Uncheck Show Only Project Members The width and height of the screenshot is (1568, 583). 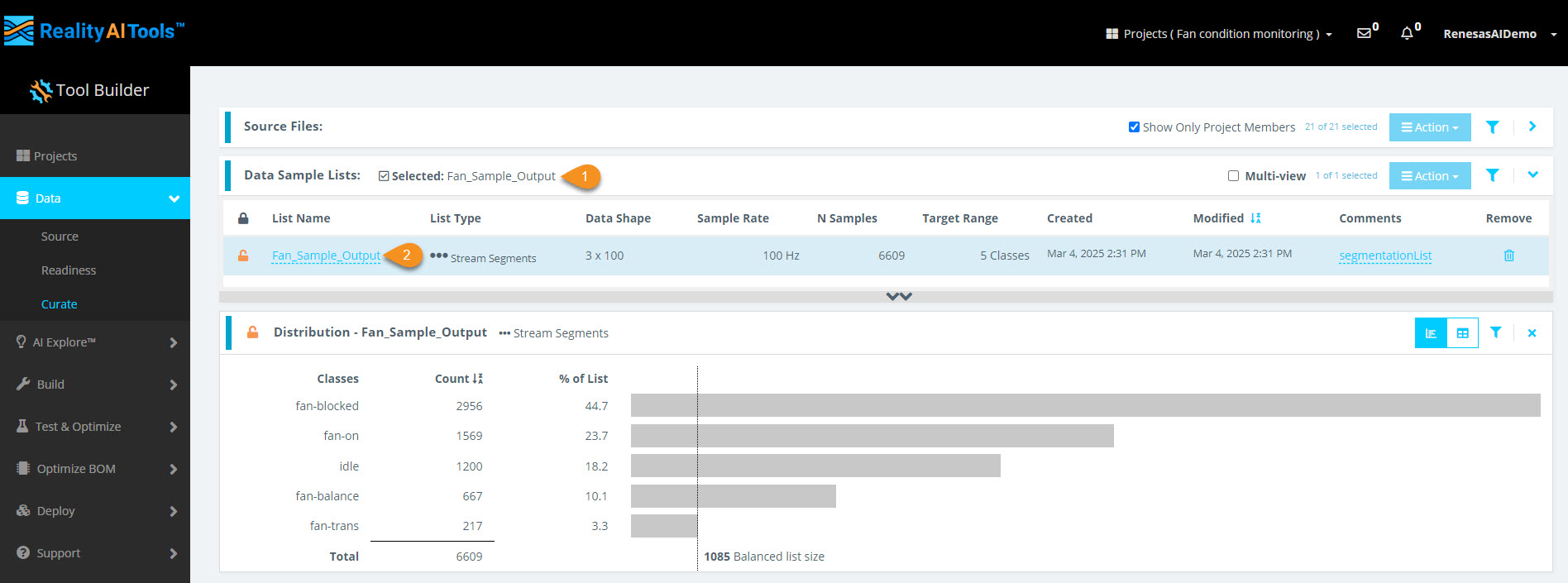pyautogui.click(x=1134, y=127)
